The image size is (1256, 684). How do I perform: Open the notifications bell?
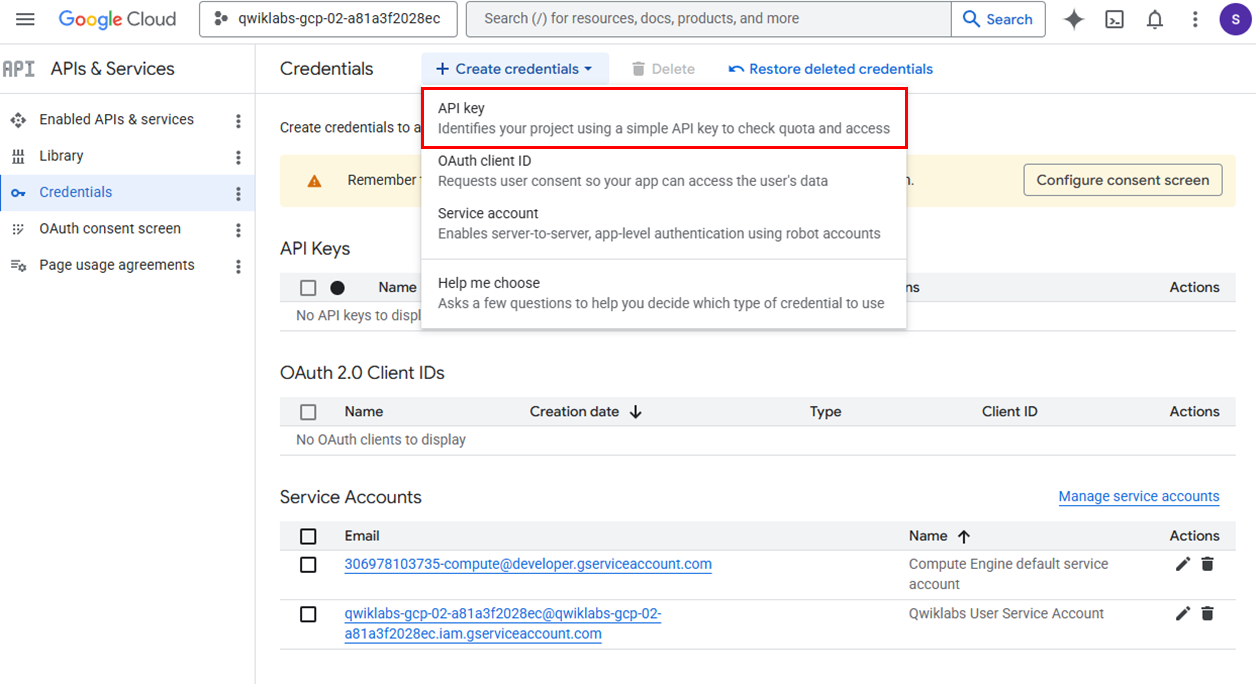coord(1155,19)
